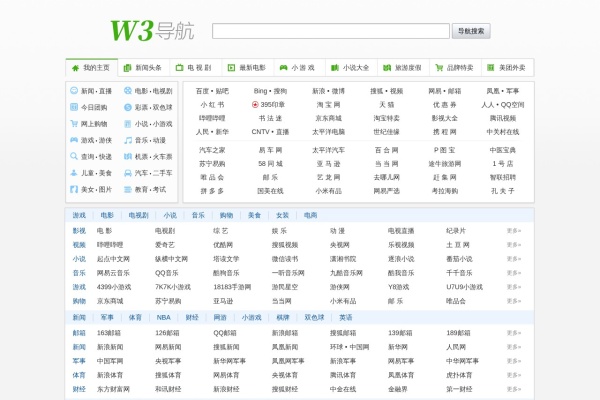
Task: Click the car icon next to 汽车·二手车
Action: click(x=128, y=173)
